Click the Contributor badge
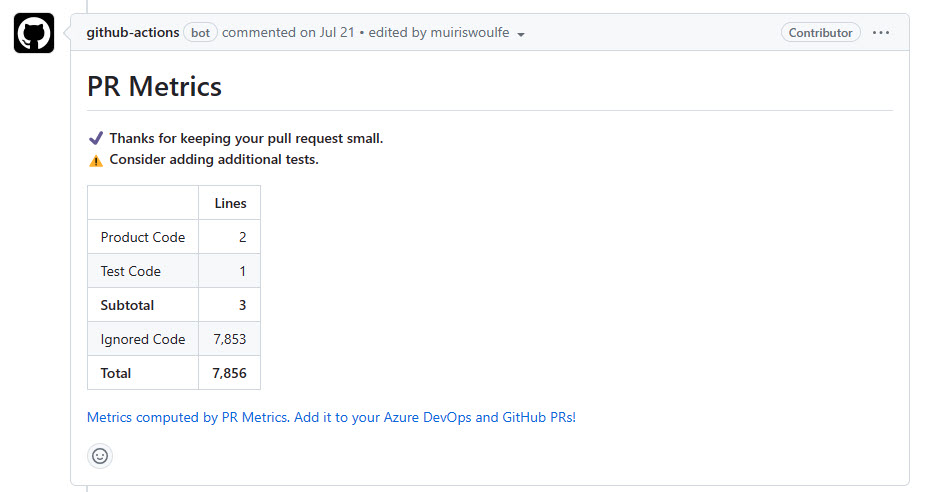934x492 pixels. point(820,33)
